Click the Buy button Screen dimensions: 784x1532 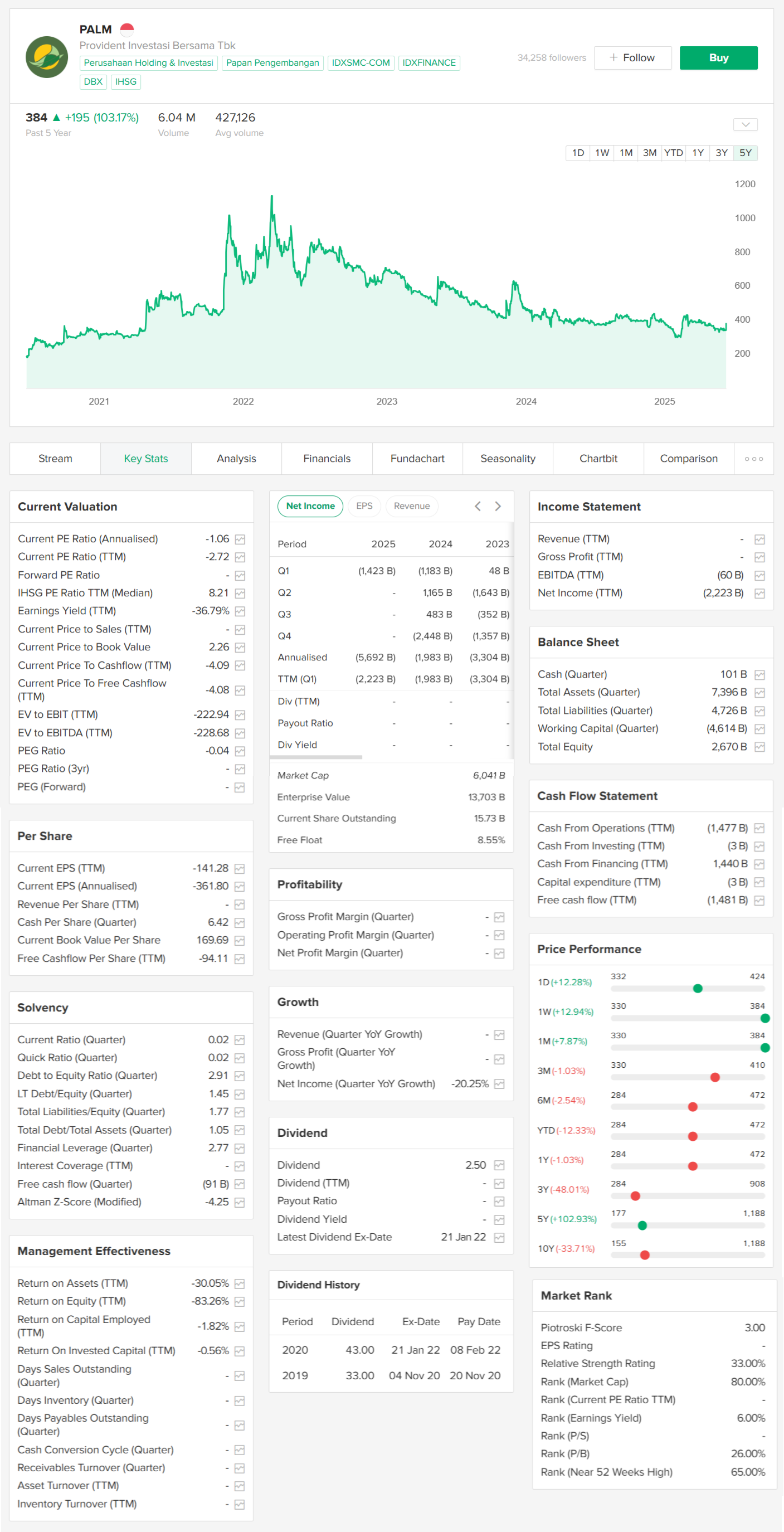(x=719, y=58)
